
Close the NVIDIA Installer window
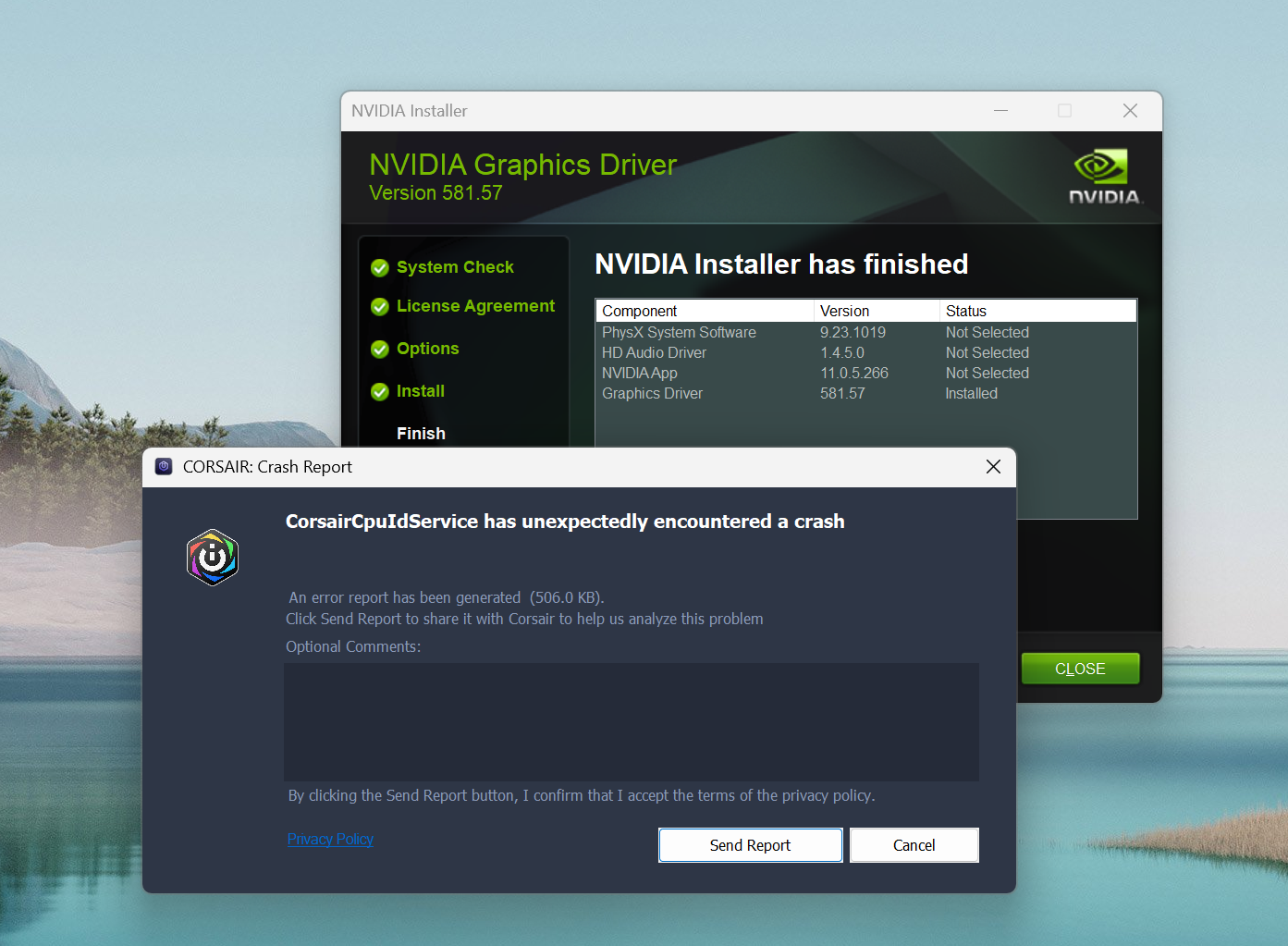[x=1130, y=111]
